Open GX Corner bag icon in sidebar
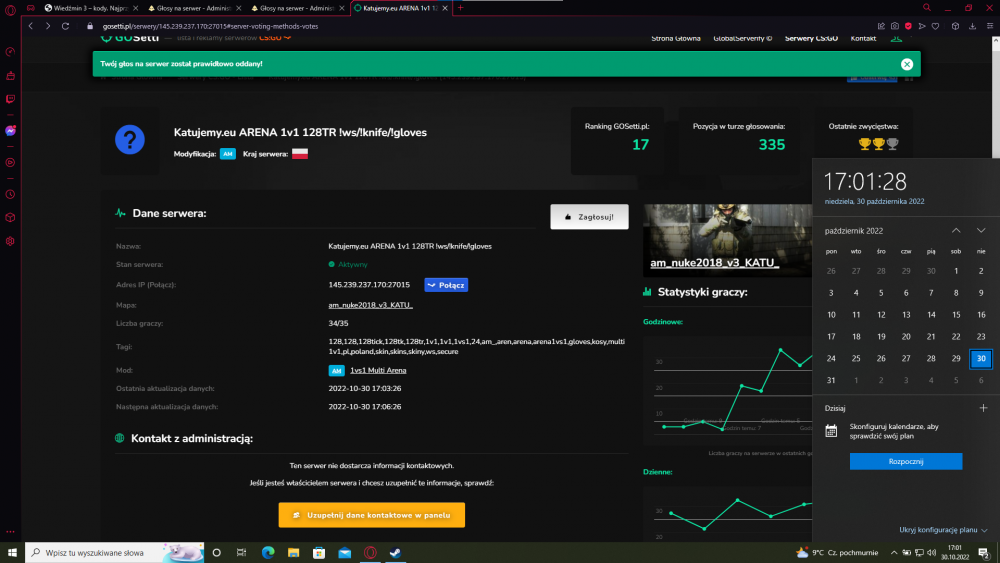This screenshot has height=563, width=1000. pos(10,76)
